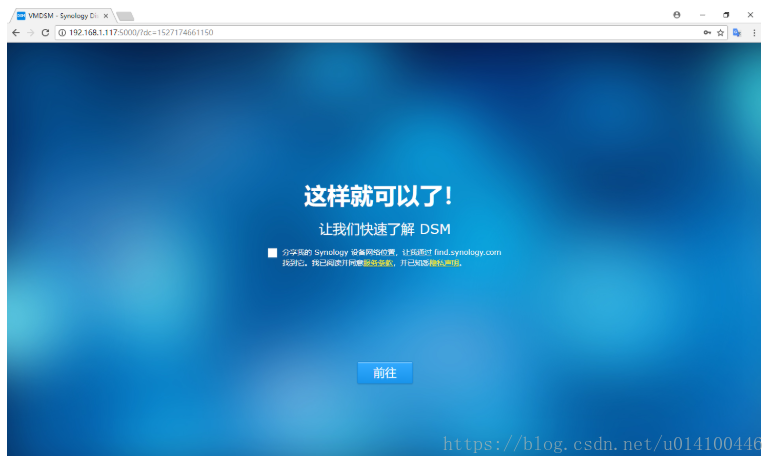The image size is (774, 464).
Task: Open the 隐私声明 privacy link
Action: (444, 263)
